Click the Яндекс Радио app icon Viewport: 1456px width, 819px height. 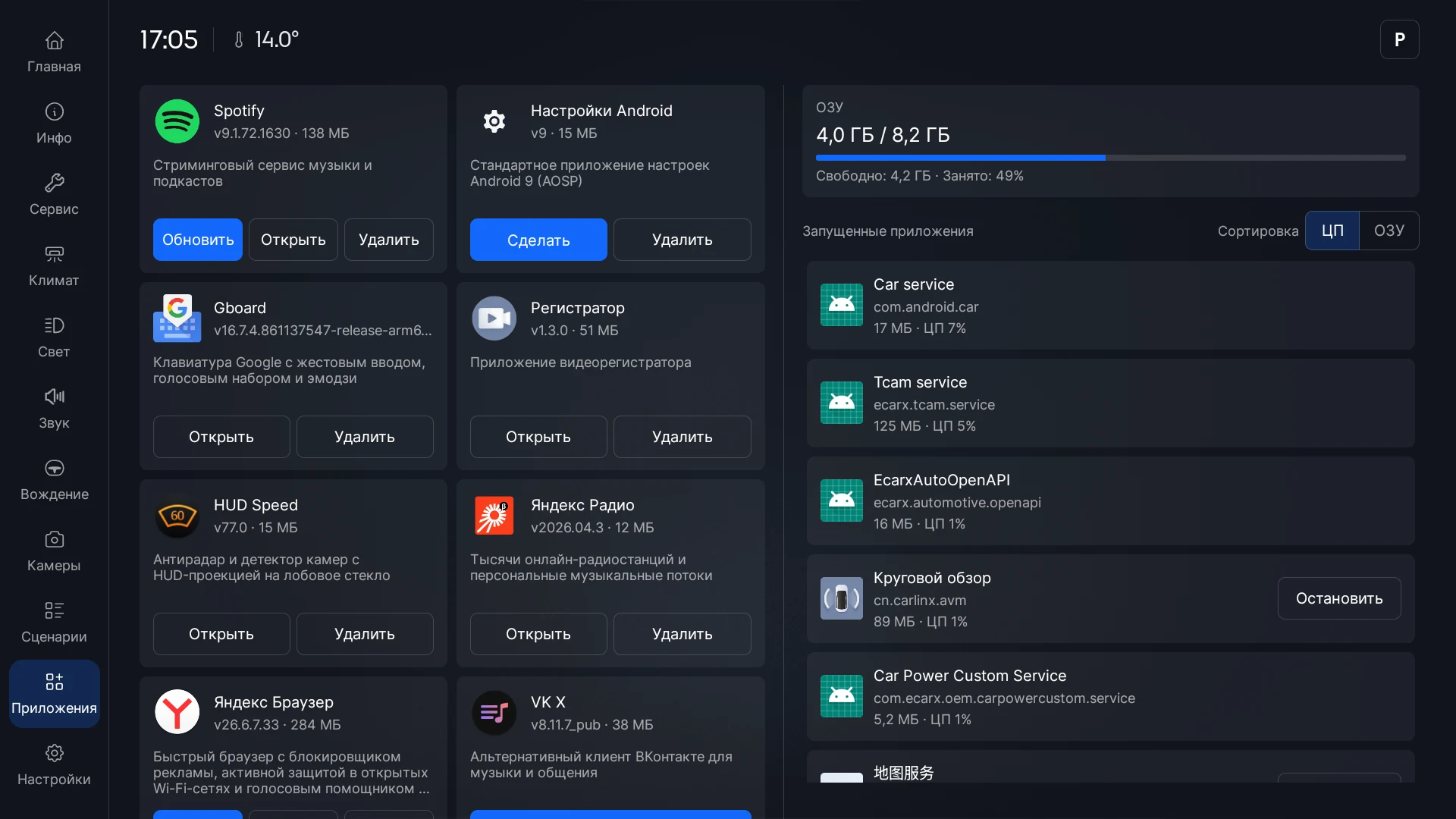click(x=494, y=516)
